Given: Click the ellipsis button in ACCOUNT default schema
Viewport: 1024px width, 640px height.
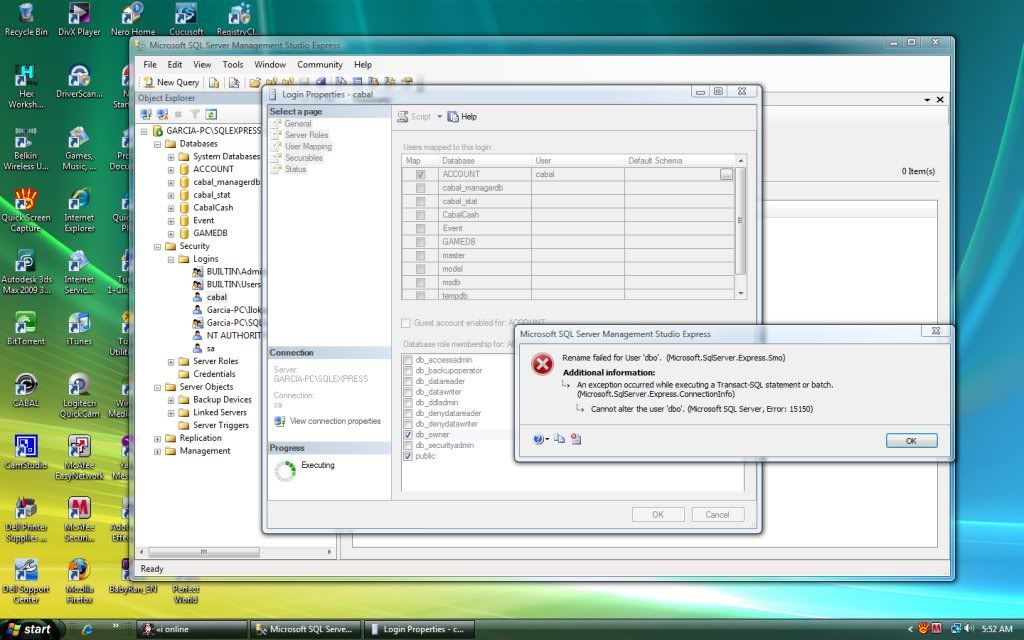Looking at the screenshot, I should click(726, 174).
